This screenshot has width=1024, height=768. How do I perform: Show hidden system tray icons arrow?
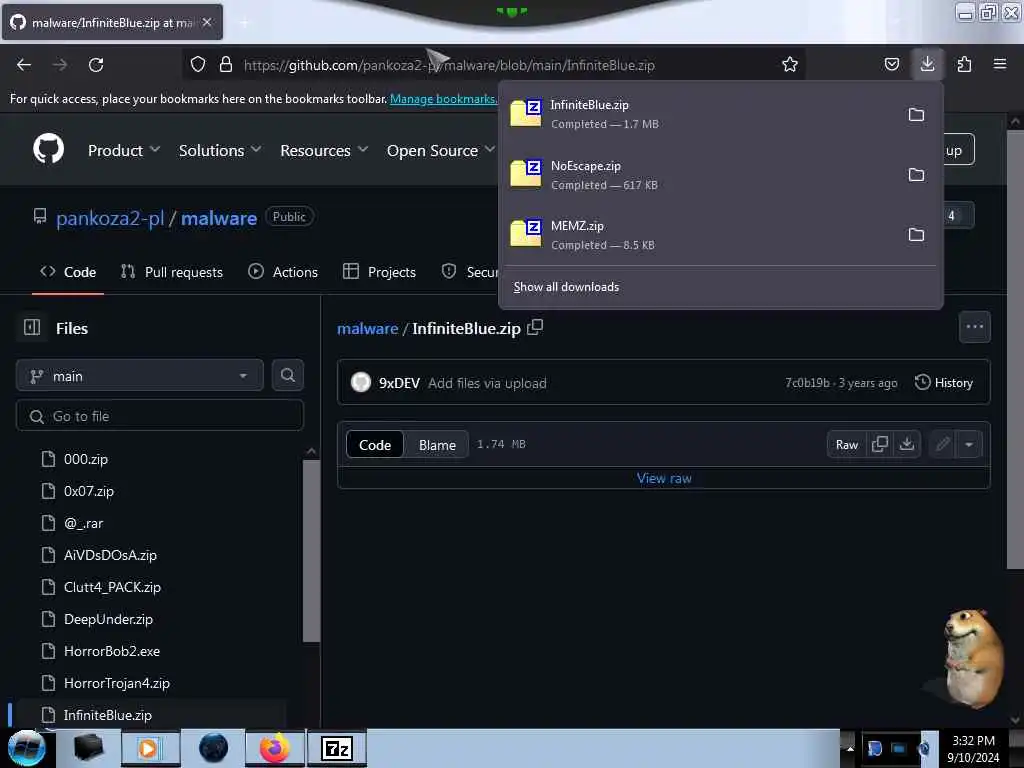pyautogui.click(x=850, y=748)
